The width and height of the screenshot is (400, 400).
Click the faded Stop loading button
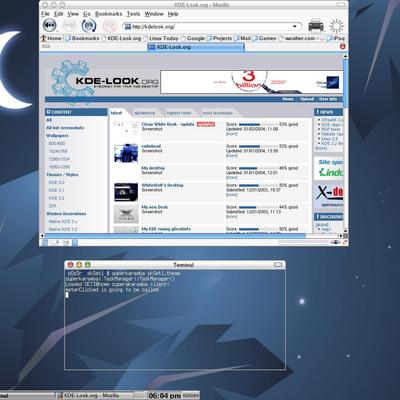(109, 26)
